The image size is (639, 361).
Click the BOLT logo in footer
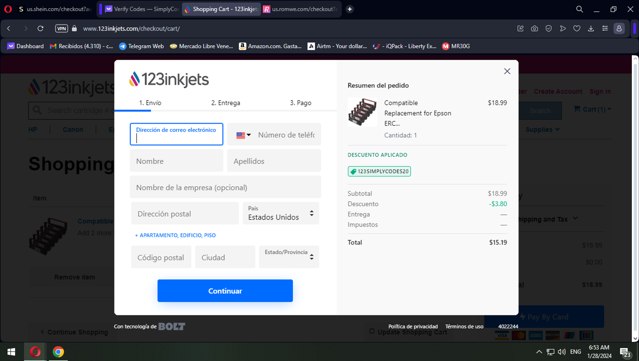(x=172, y=326)
